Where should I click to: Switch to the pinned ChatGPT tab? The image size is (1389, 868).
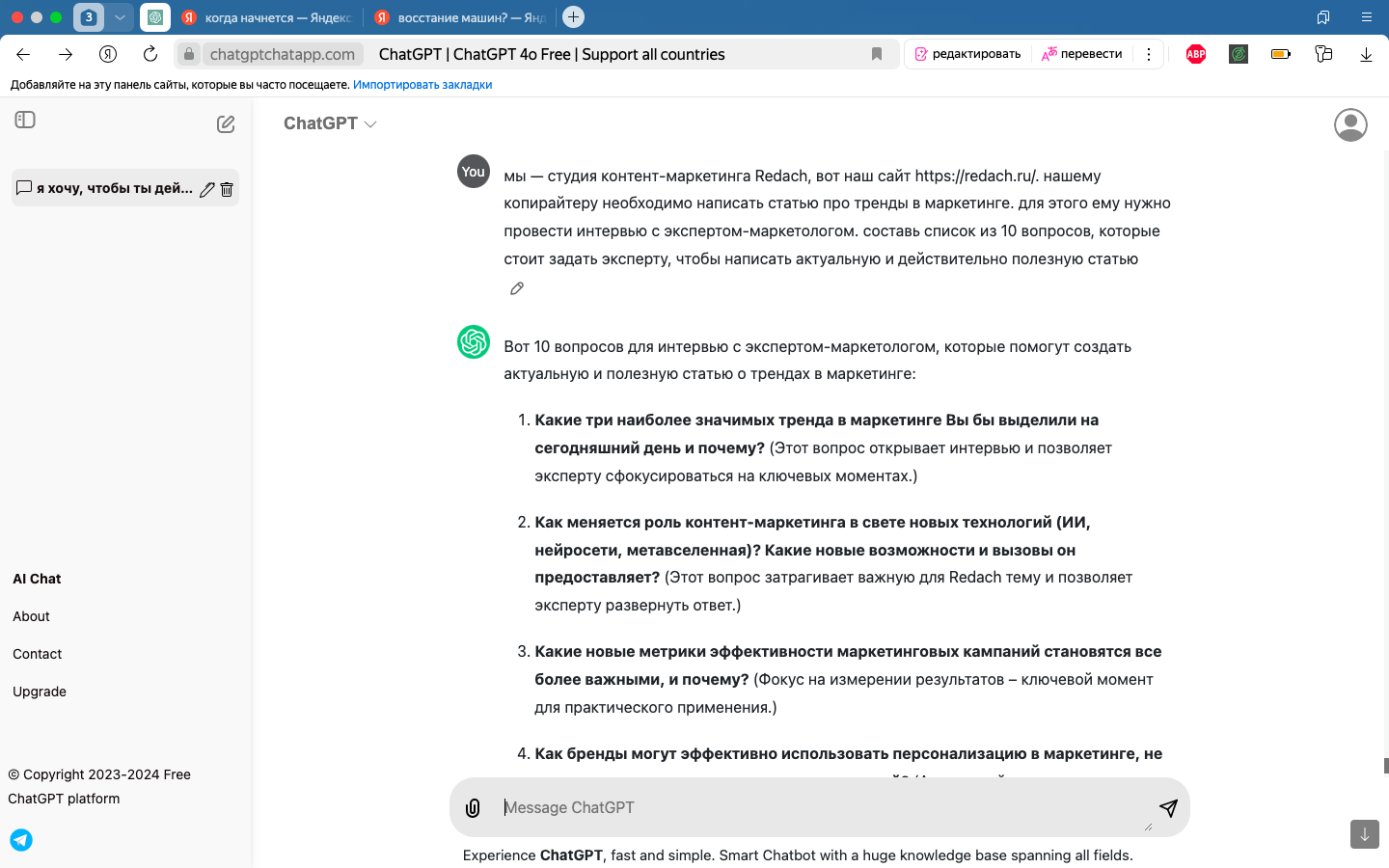(x=155, y=17)
